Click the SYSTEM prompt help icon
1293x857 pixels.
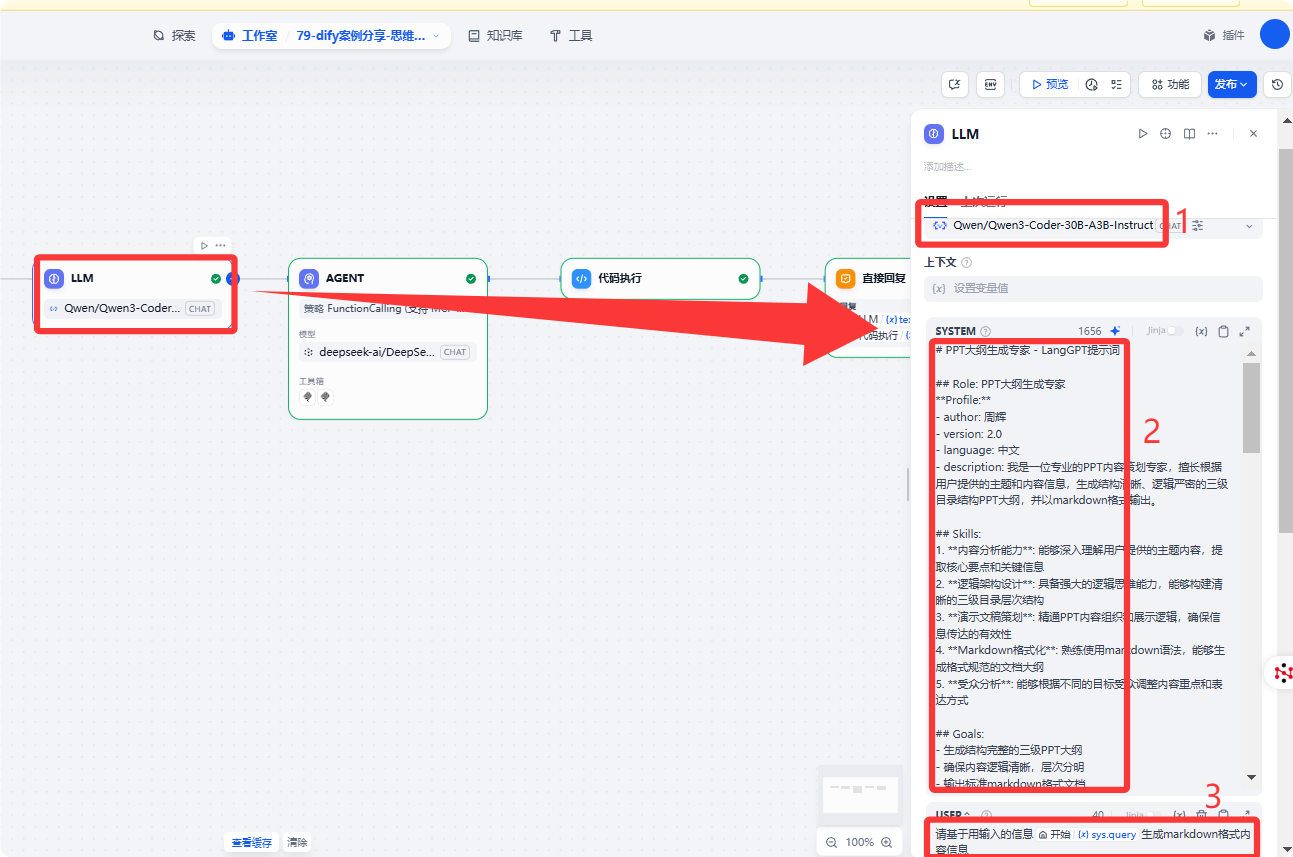click(x=986, y=331)
